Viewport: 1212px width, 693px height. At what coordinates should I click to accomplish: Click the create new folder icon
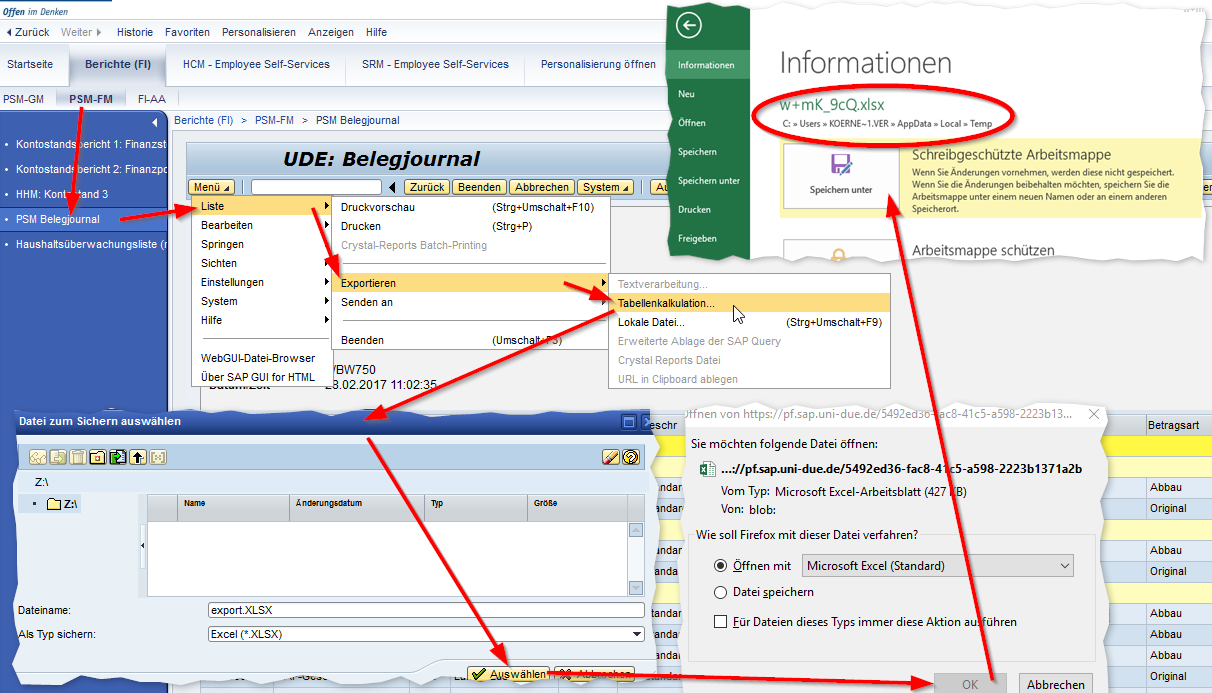(x=97, y=457)
